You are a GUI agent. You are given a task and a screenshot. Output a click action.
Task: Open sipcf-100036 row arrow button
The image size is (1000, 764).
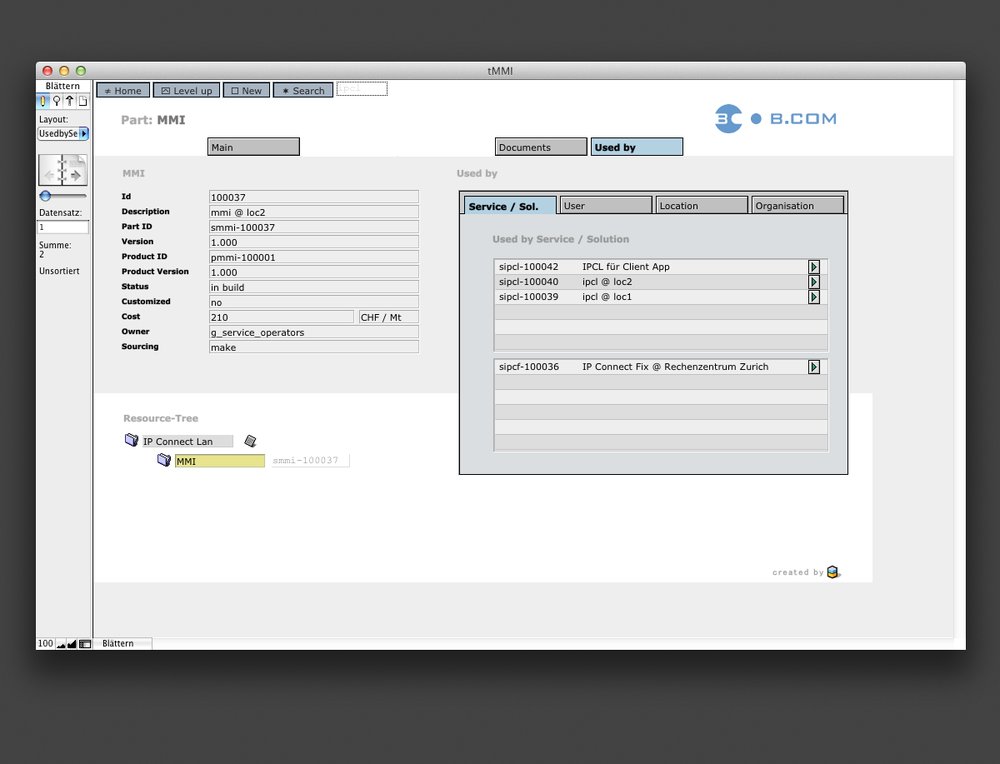pyautogui.click(x=814, y=367)
